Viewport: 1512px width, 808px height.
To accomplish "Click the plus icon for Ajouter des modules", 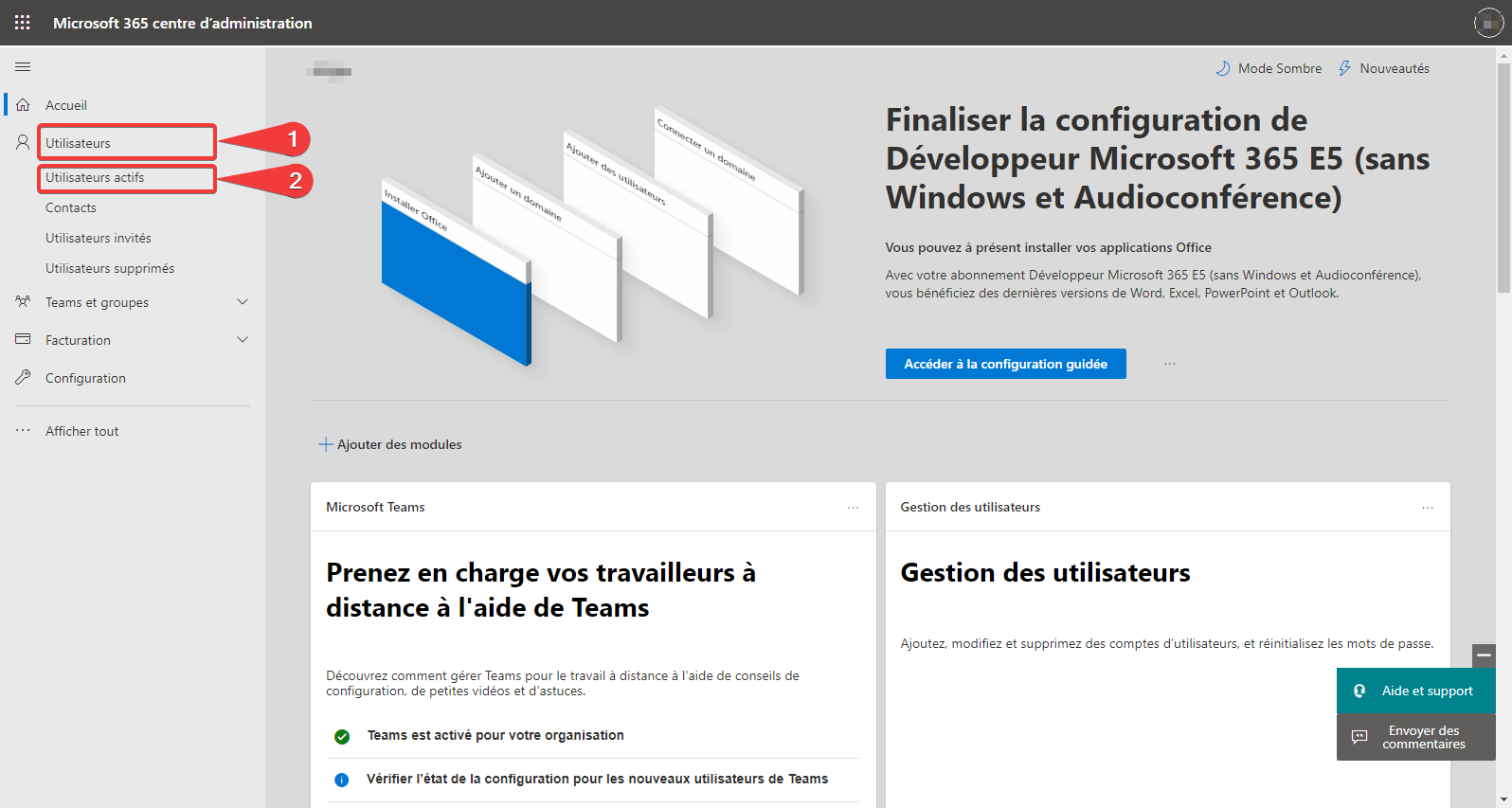I will pos(326,444).
